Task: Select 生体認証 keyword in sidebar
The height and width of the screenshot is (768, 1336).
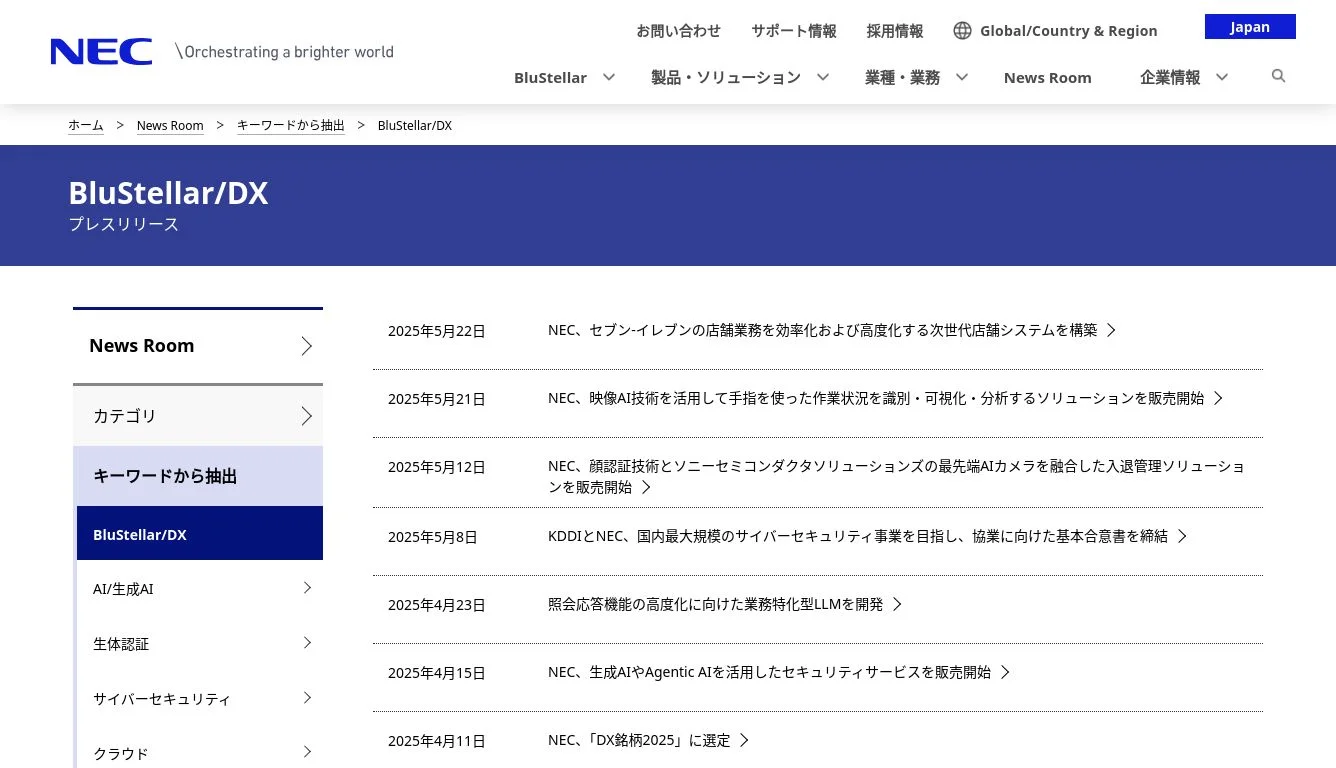Action: 200,644
